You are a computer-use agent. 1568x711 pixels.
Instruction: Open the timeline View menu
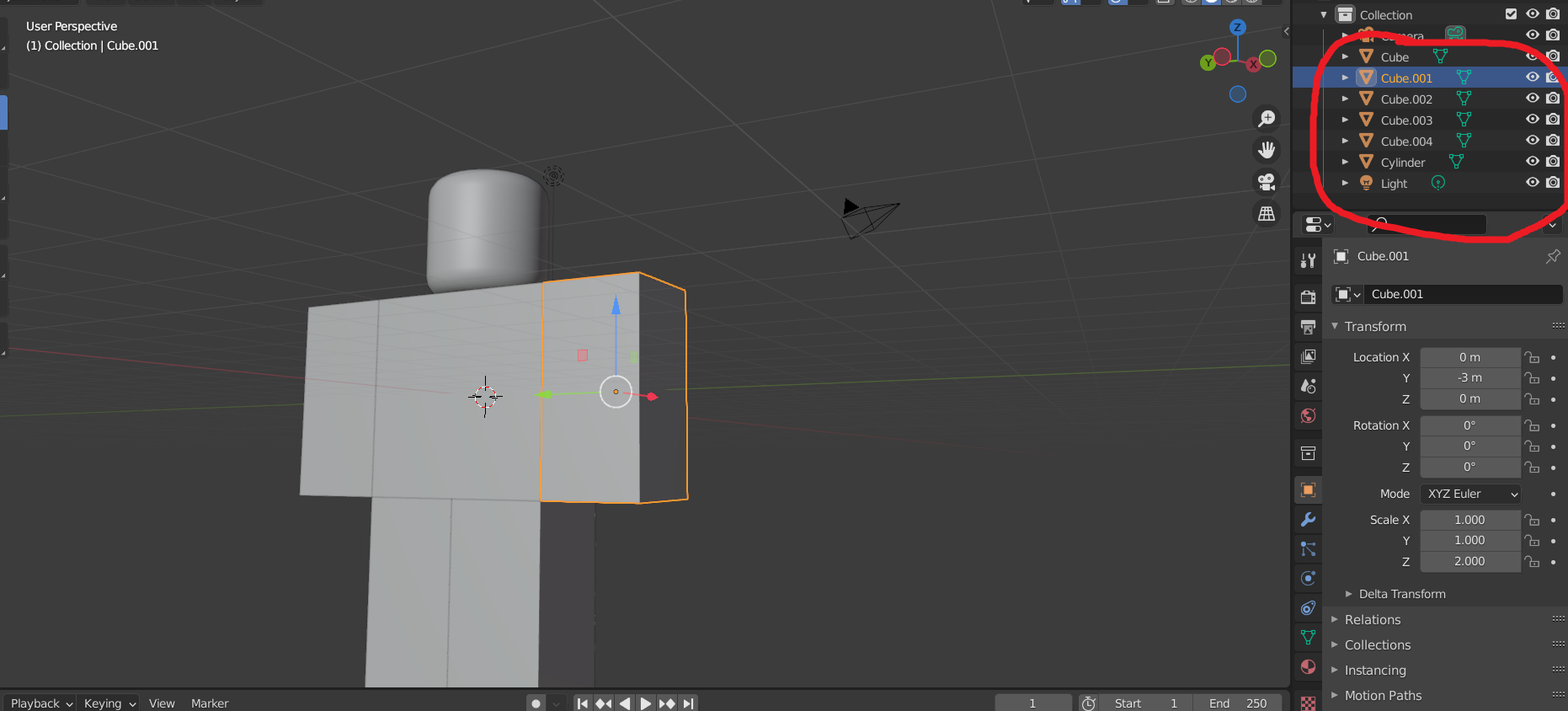tap(162, 703)
